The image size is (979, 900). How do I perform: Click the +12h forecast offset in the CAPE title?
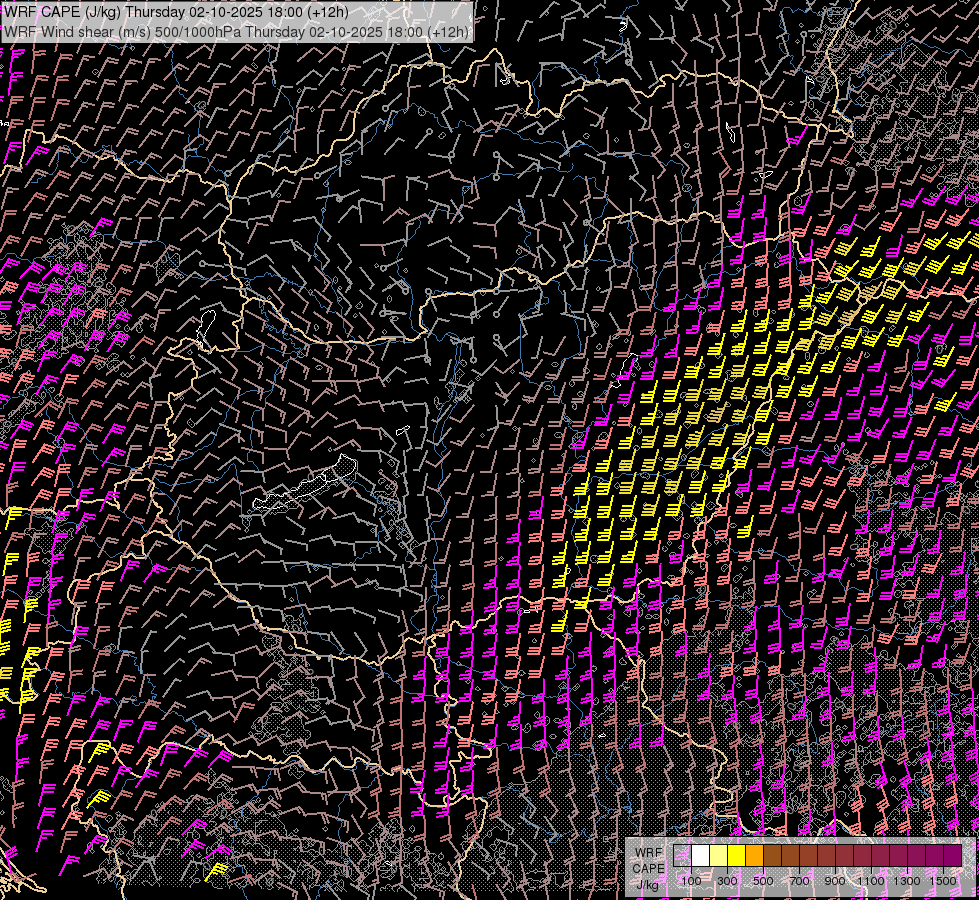(327, 12)
